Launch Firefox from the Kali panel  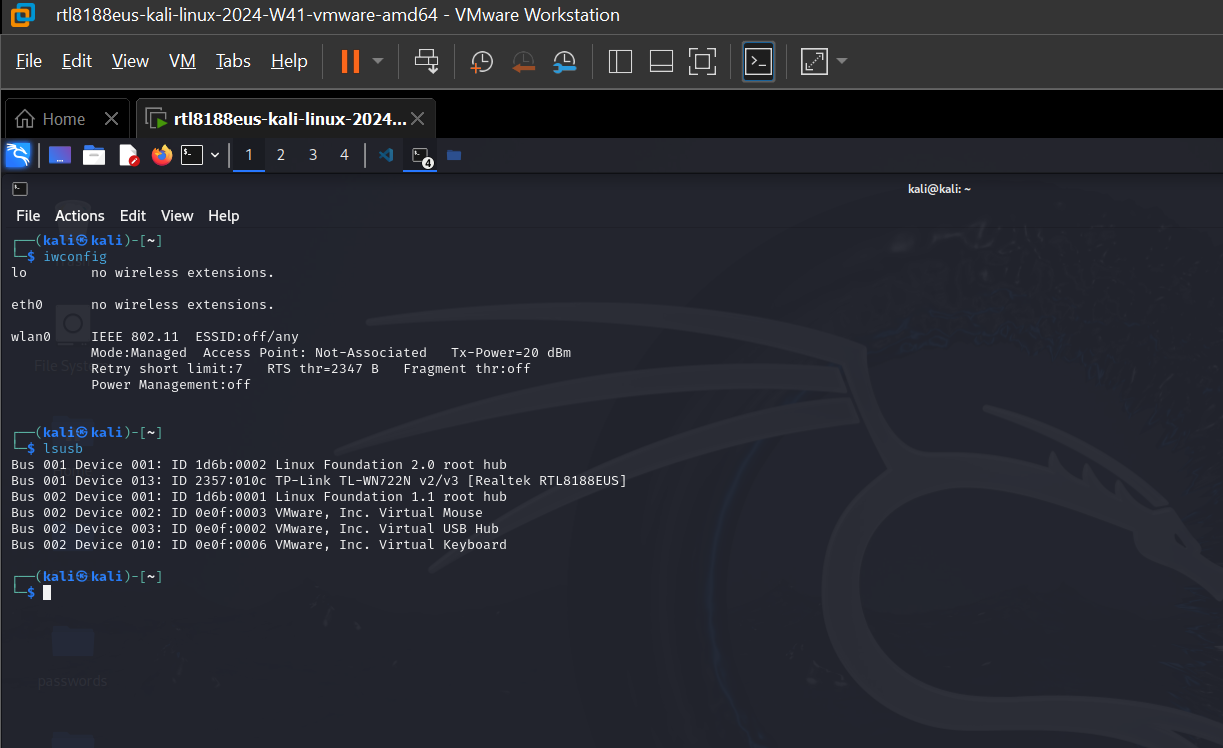pyautogui.click(x=162, y=155)
